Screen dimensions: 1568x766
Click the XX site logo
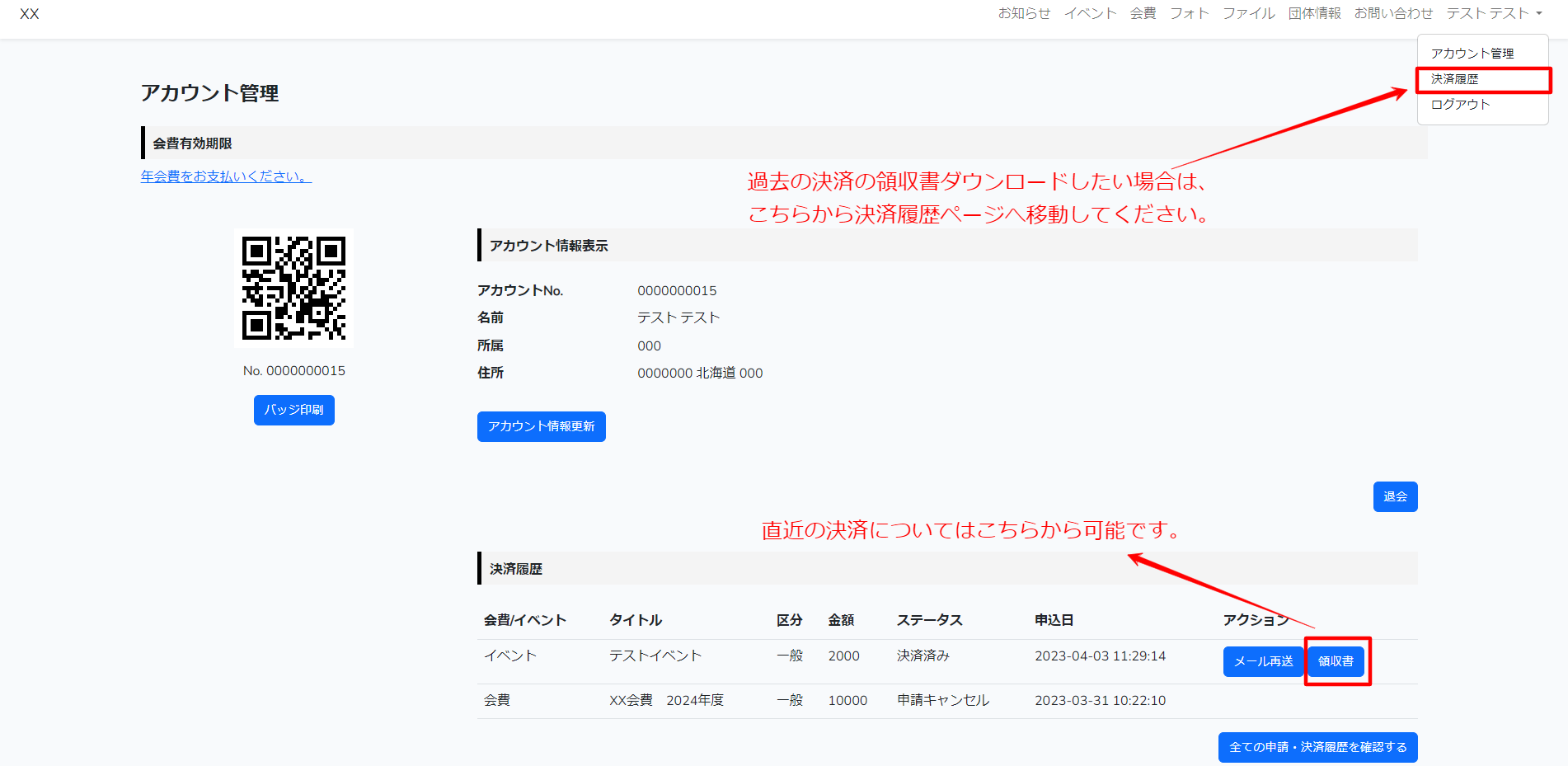point(30,14)
